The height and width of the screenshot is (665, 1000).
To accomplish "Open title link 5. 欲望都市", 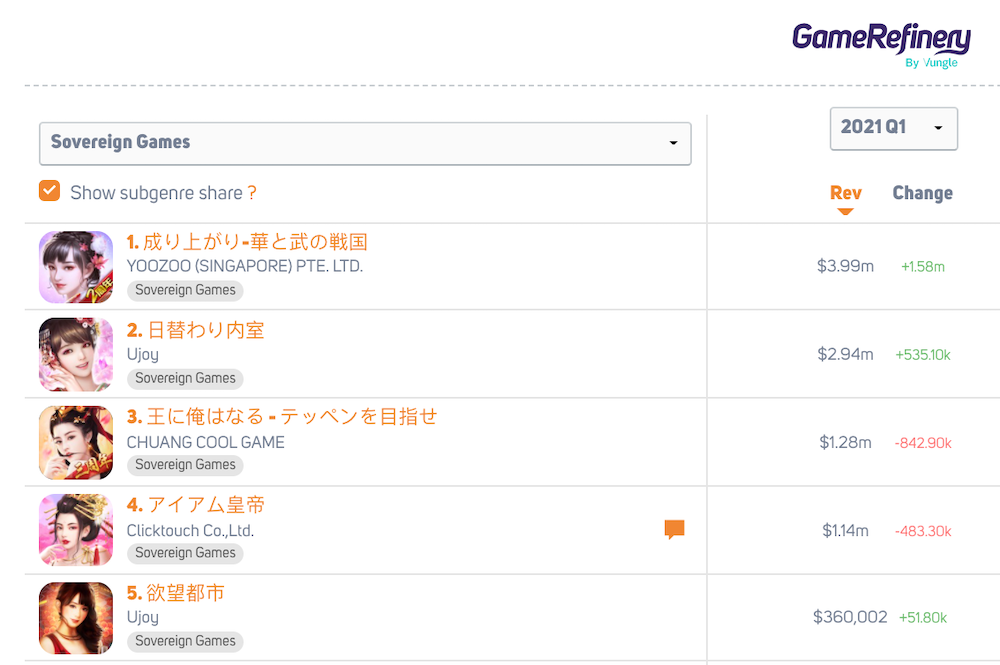I will [175, 593].
